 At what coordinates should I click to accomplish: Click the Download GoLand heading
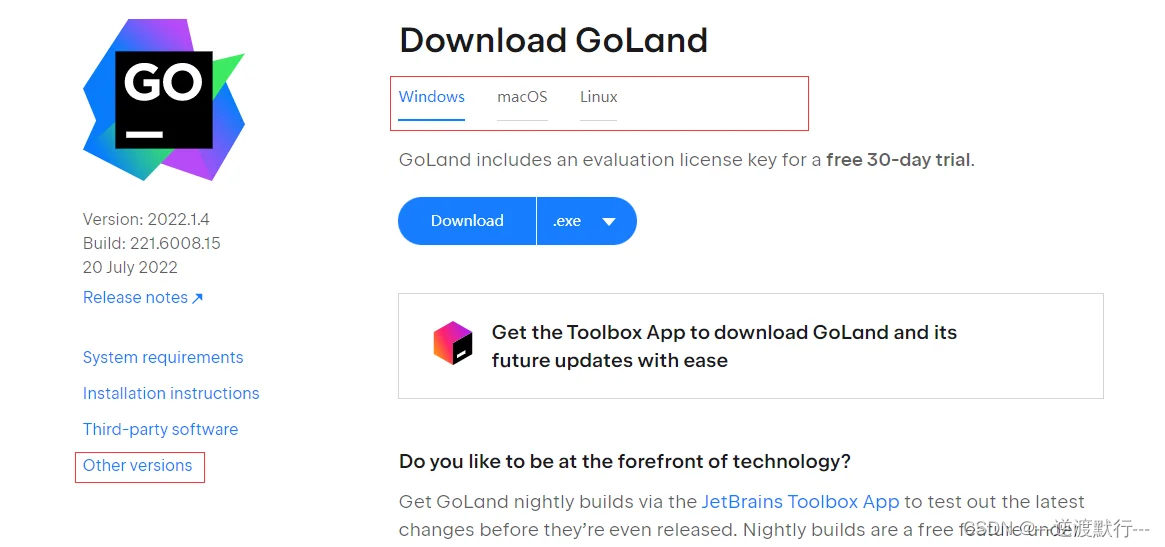pos(554,40)
